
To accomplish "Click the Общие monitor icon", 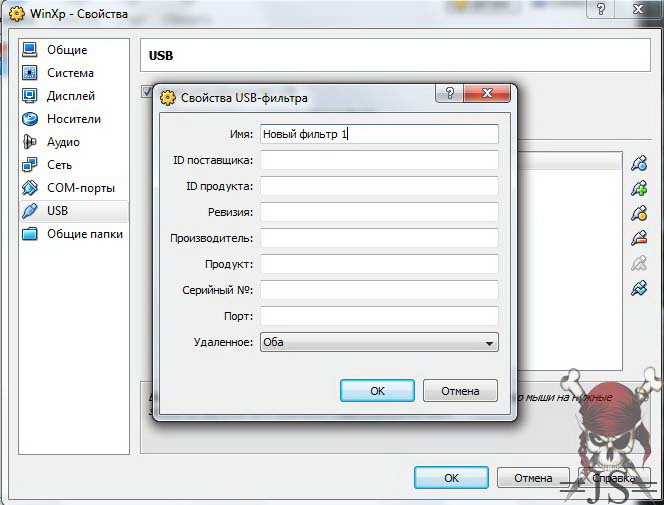I will tap(30, 50).
